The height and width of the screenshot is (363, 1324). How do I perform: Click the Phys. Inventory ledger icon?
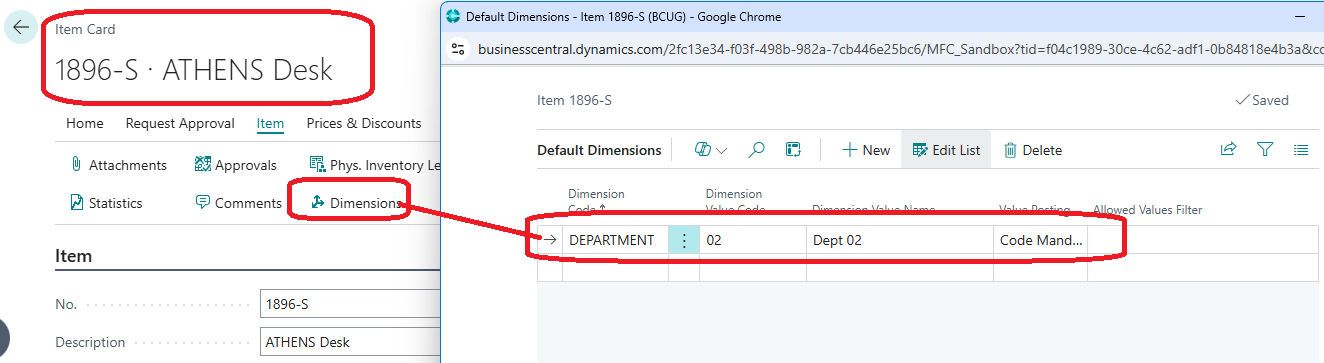[317, 165]
